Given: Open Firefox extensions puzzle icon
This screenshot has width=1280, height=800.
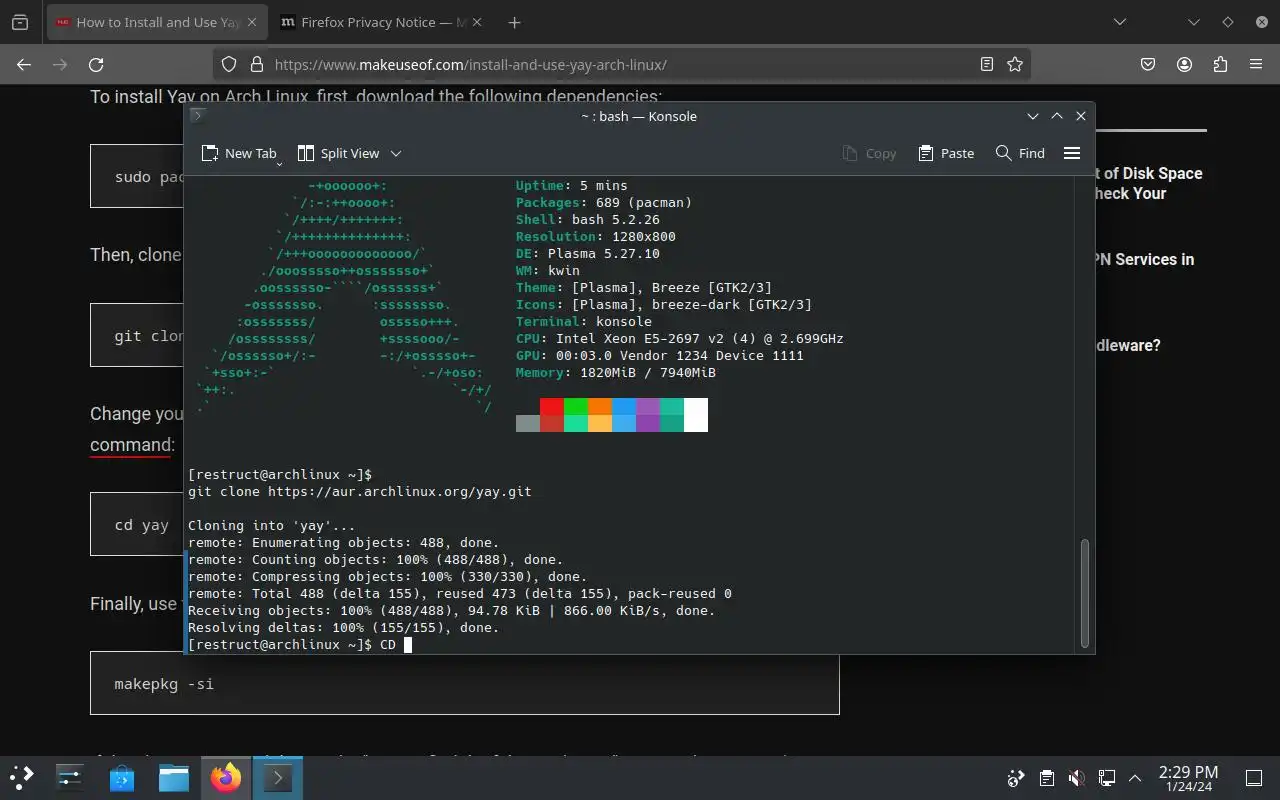Looking at the screenshot, I should (x=1220, y=64).
